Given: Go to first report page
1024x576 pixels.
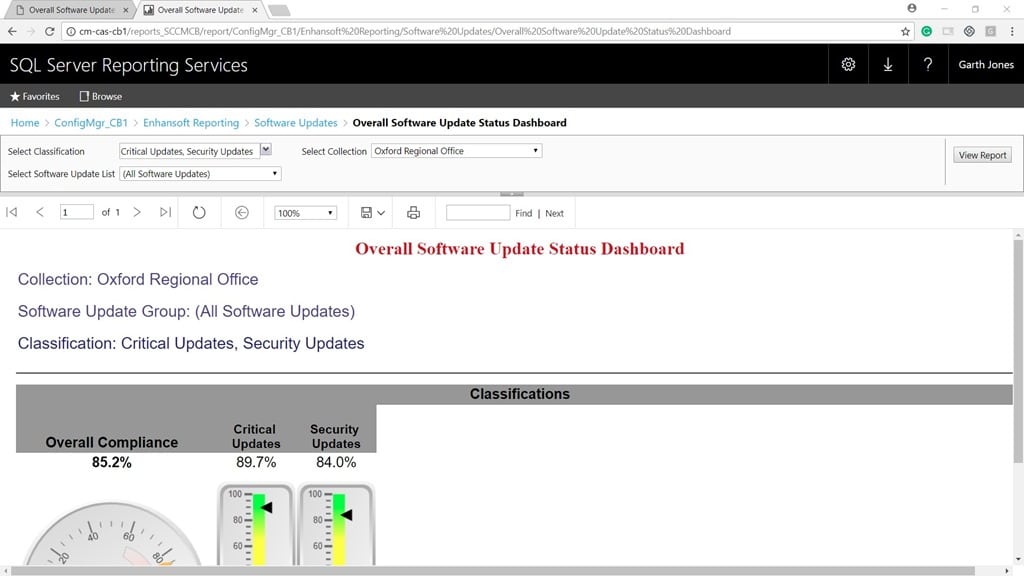Looking at the screenshot, I should (12, 212).
